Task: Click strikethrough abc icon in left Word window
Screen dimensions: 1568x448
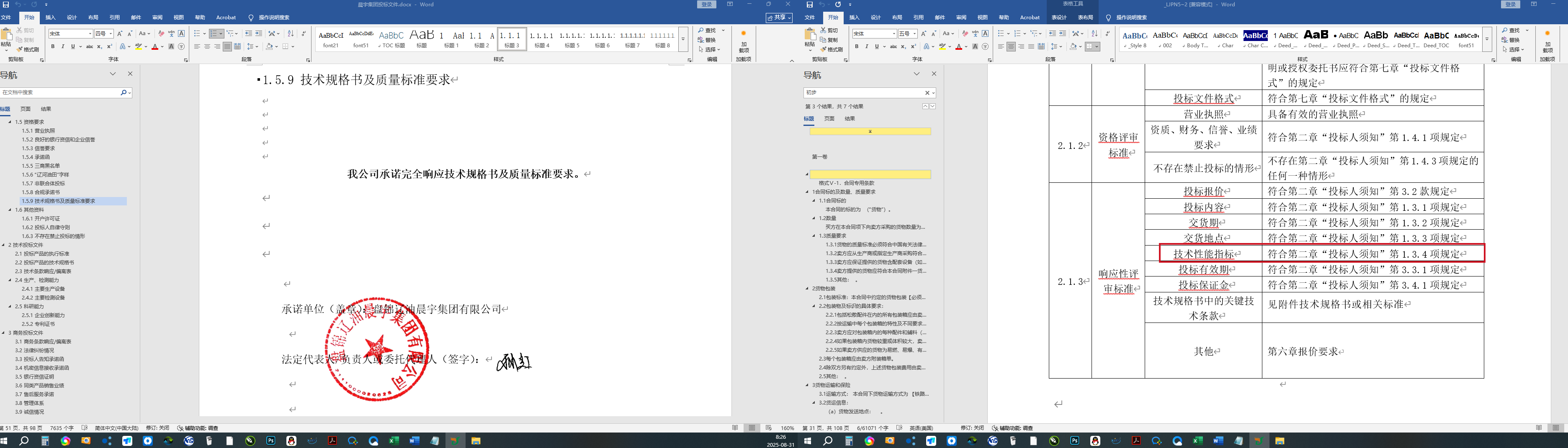Action: [x=90, y=47]
